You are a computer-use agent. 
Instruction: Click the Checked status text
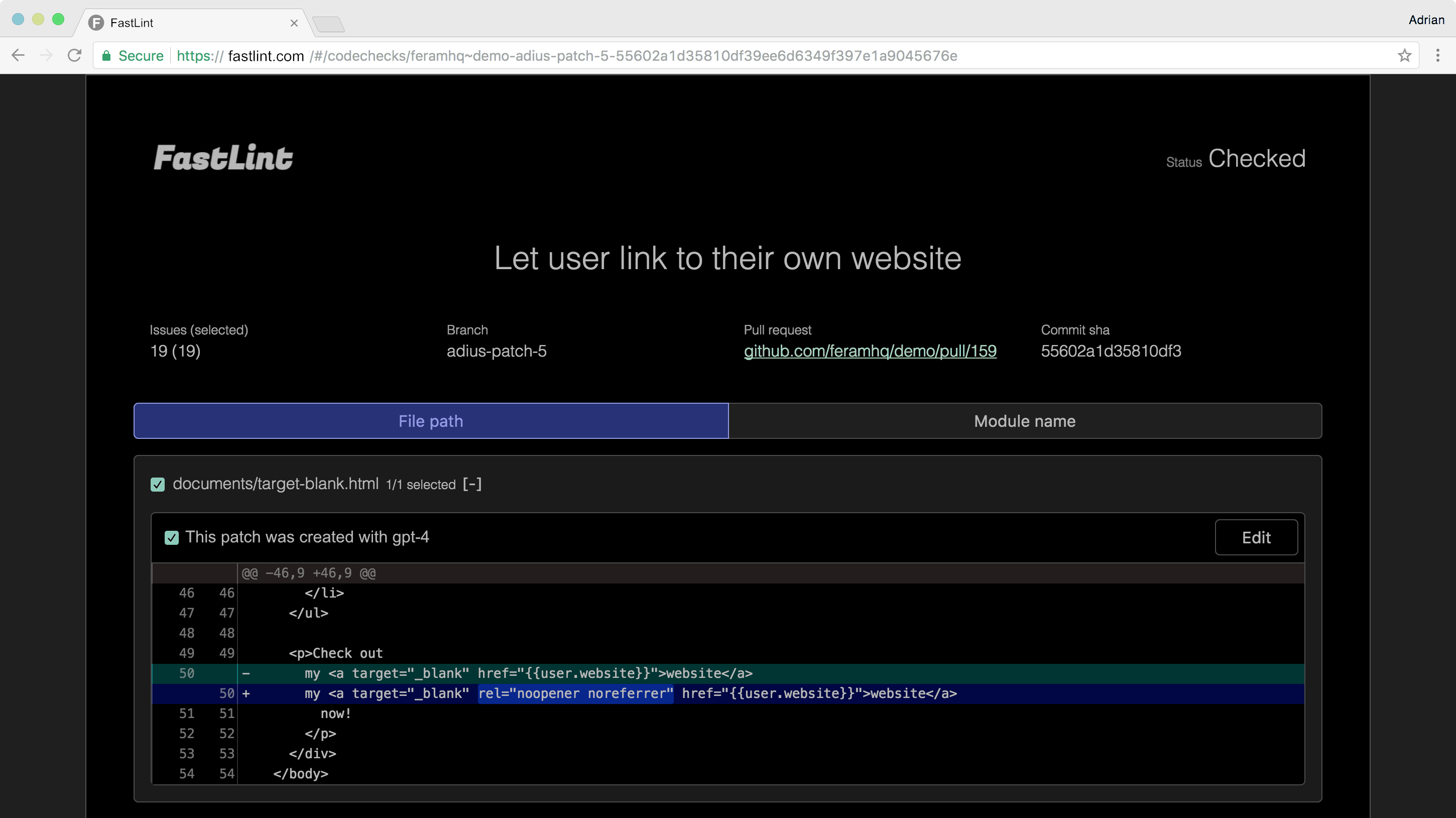(1257, 158)
